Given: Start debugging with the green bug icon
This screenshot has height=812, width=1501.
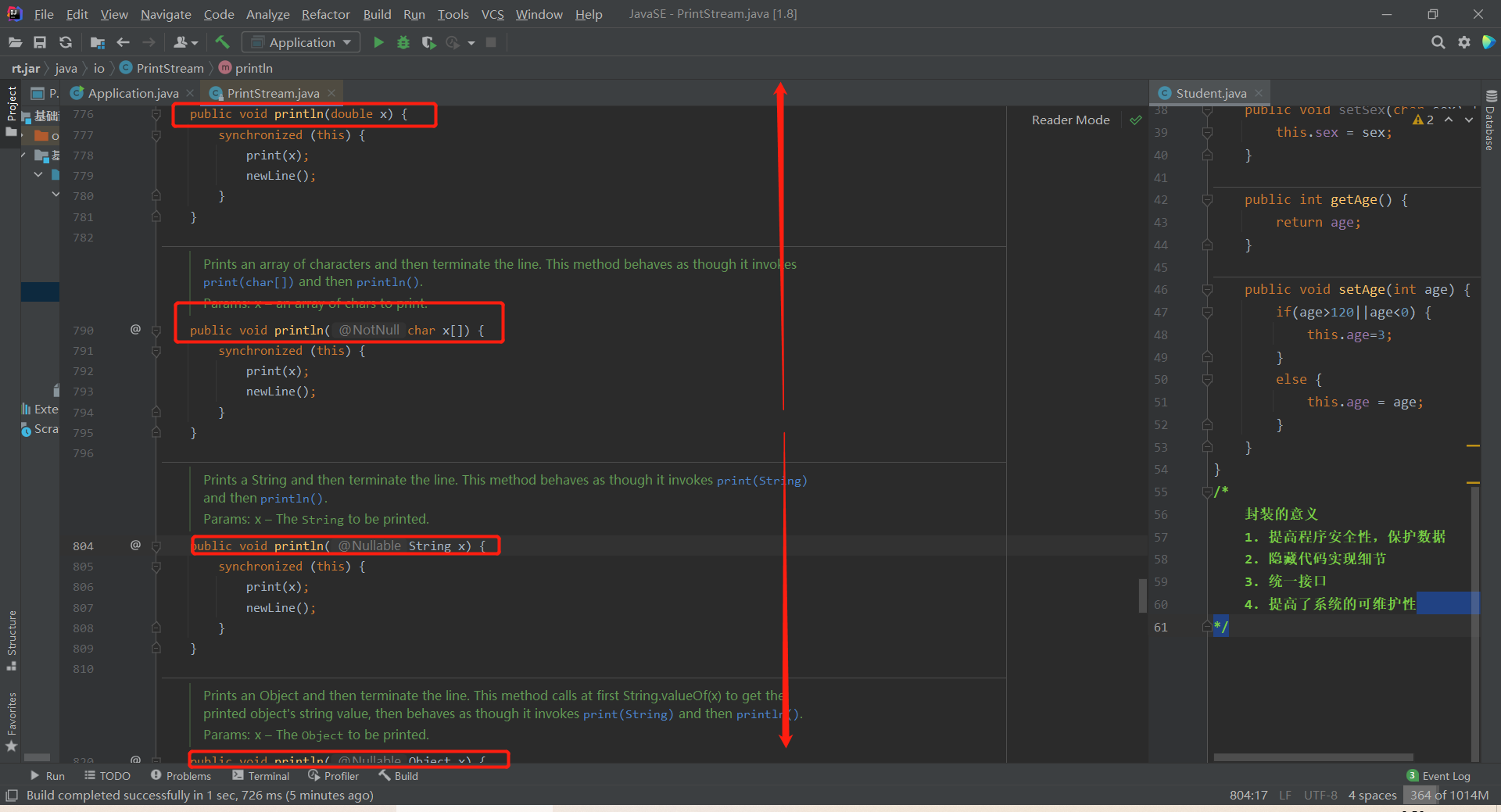Looking at the screenshot, I should click(403, 42).
